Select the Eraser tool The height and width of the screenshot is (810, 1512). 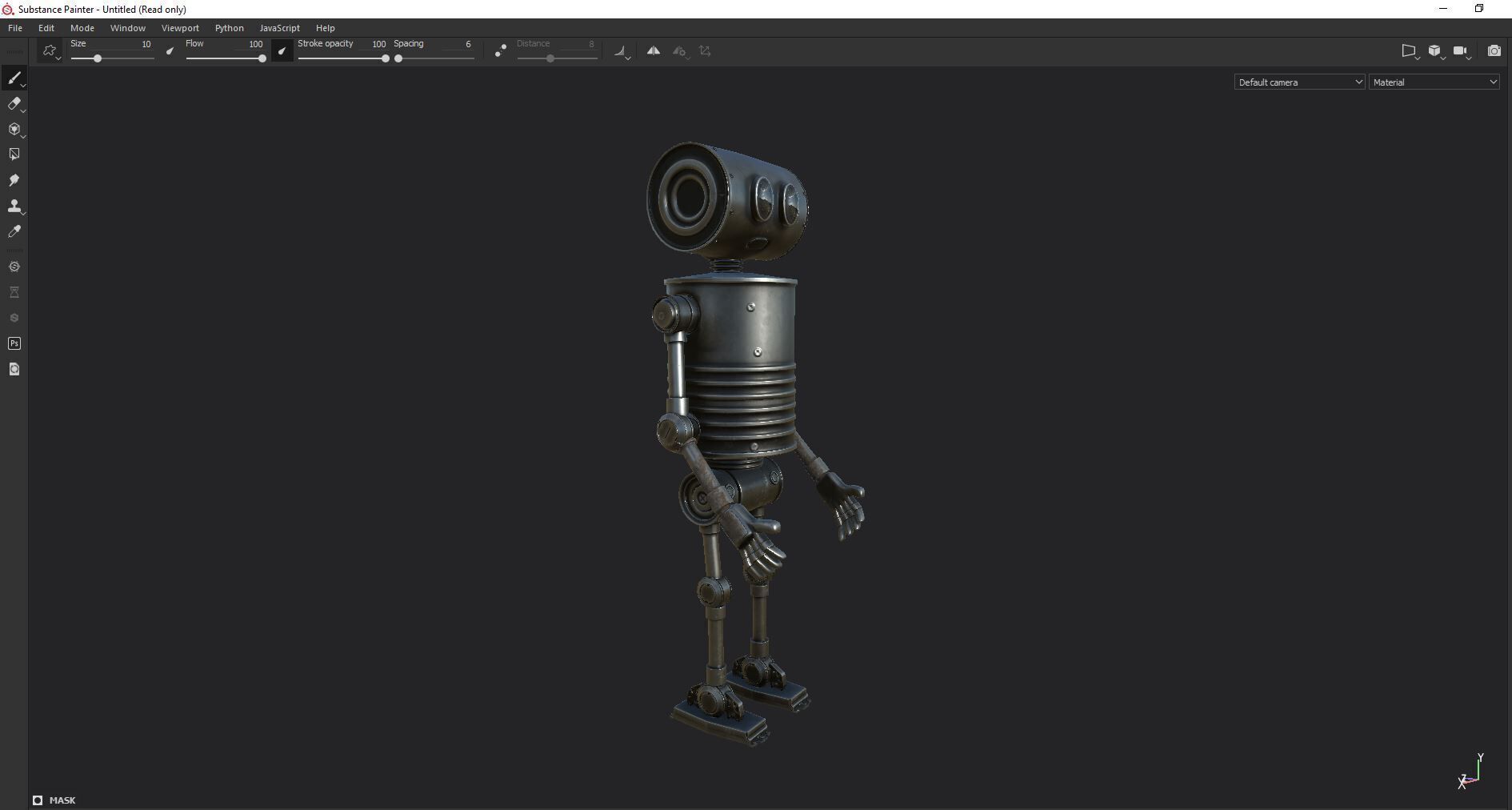(14, 104)
